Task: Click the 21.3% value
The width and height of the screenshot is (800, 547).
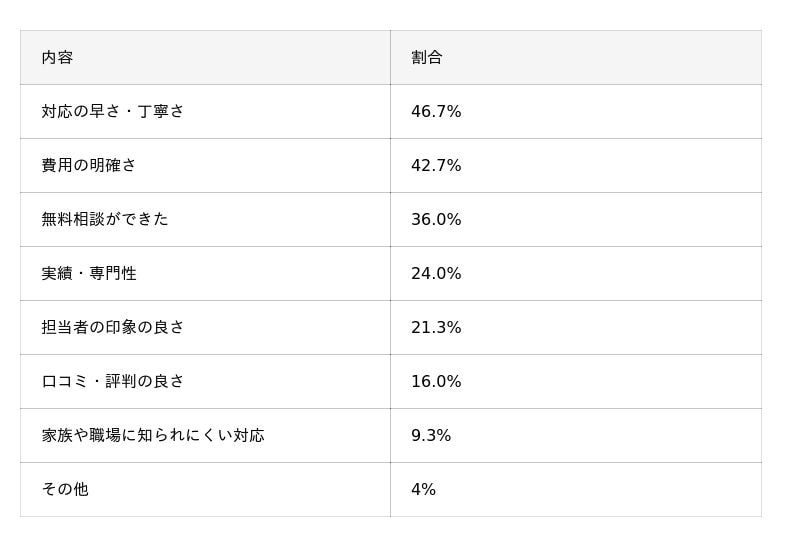Action: 436,328
